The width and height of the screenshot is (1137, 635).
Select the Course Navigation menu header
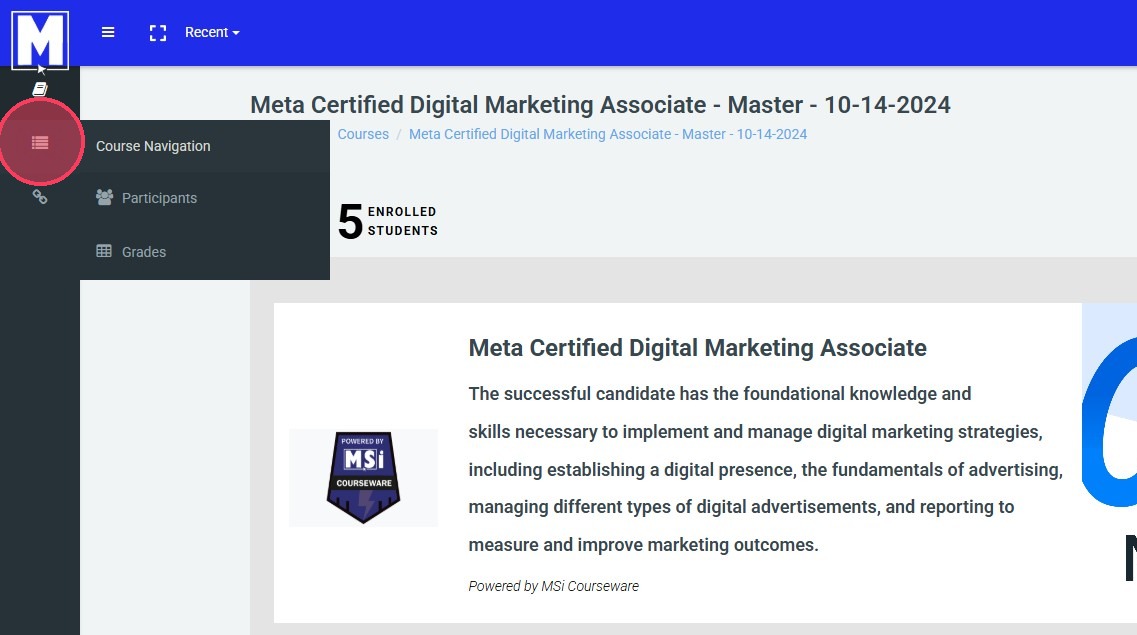[x=153, y=146]
